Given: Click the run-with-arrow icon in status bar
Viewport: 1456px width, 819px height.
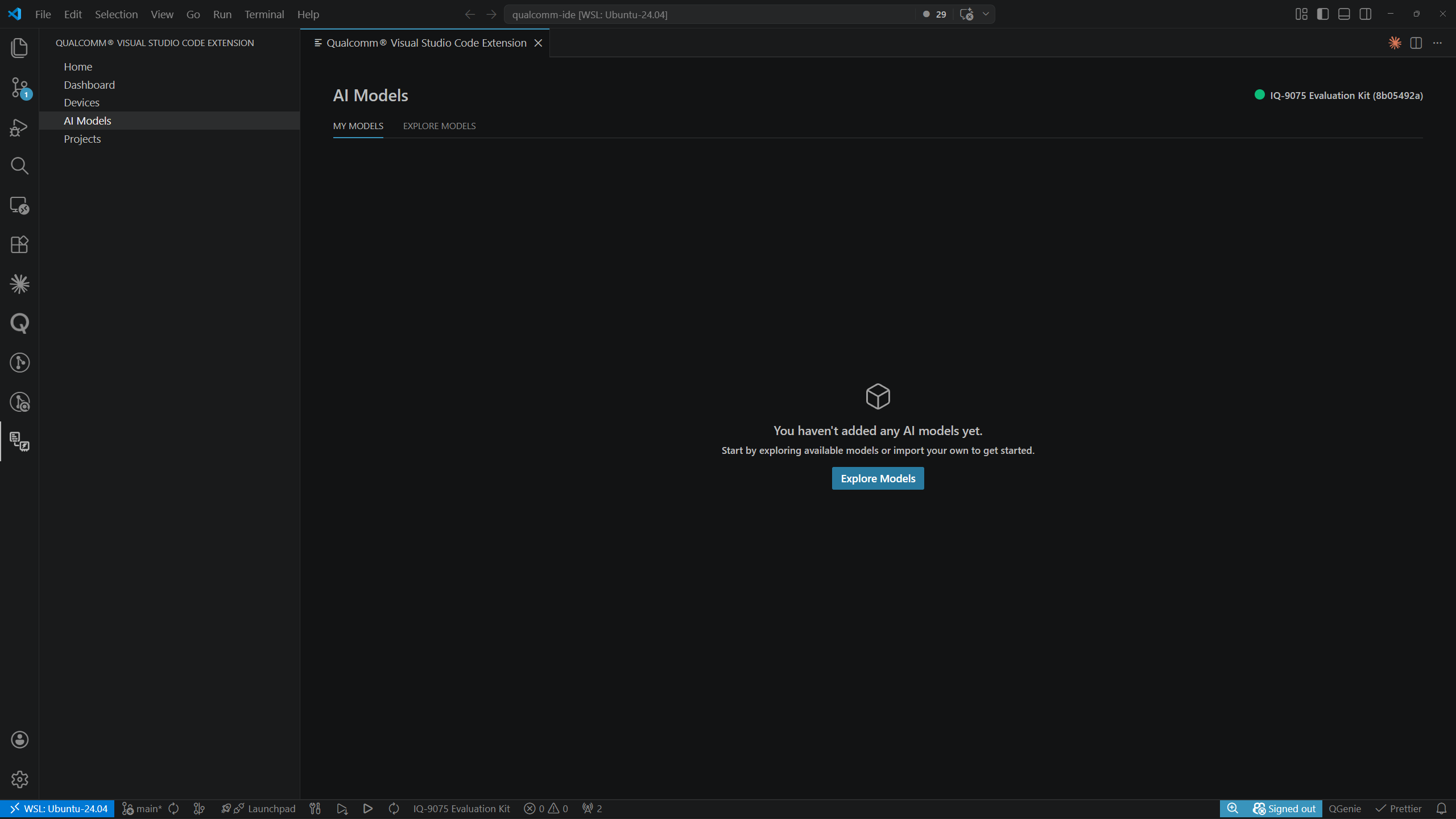Looking at the screenshot, I should coord(342,809).
